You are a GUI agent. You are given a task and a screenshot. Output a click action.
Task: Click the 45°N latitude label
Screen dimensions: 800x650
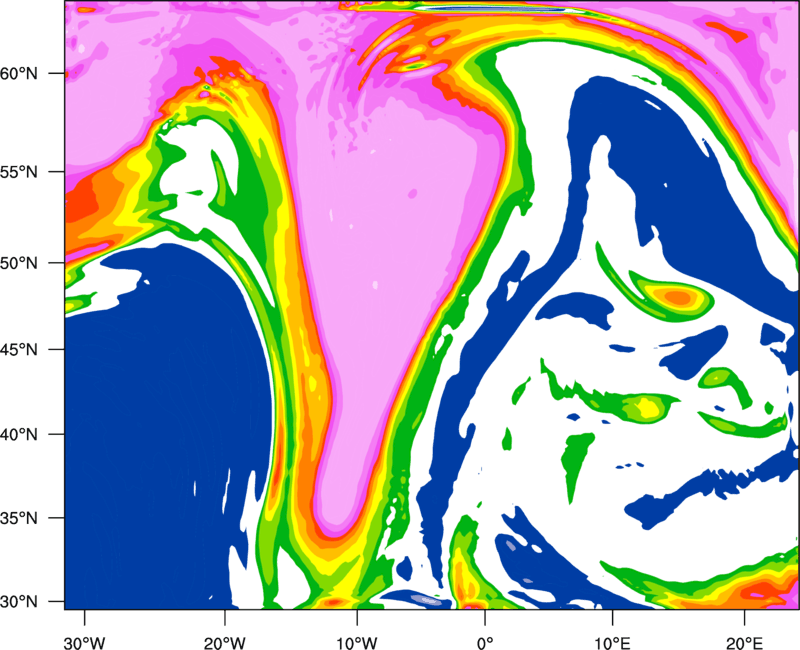point(19,349)
